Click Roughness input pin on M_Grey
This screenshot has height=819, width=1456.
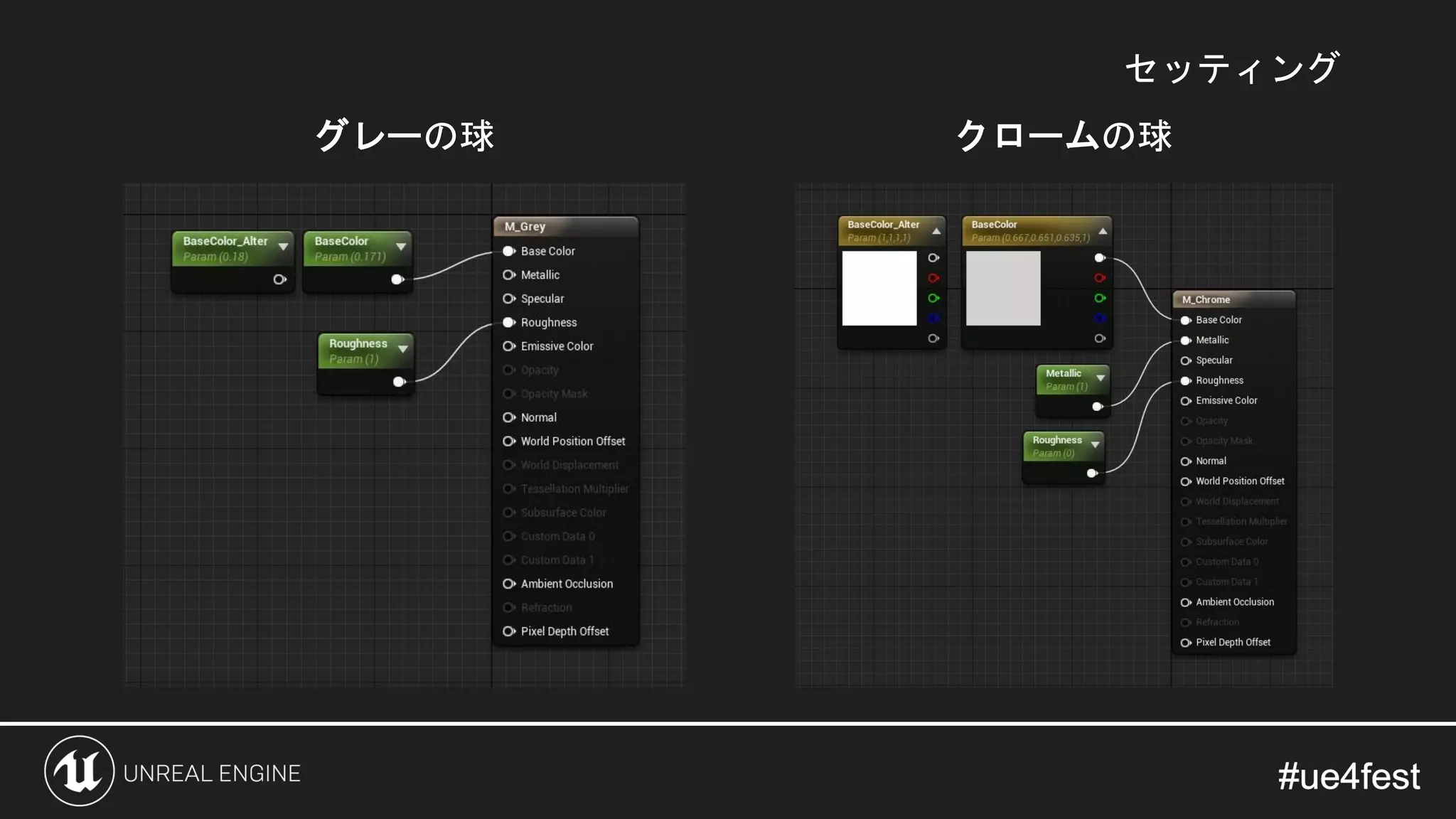(509, 322)
